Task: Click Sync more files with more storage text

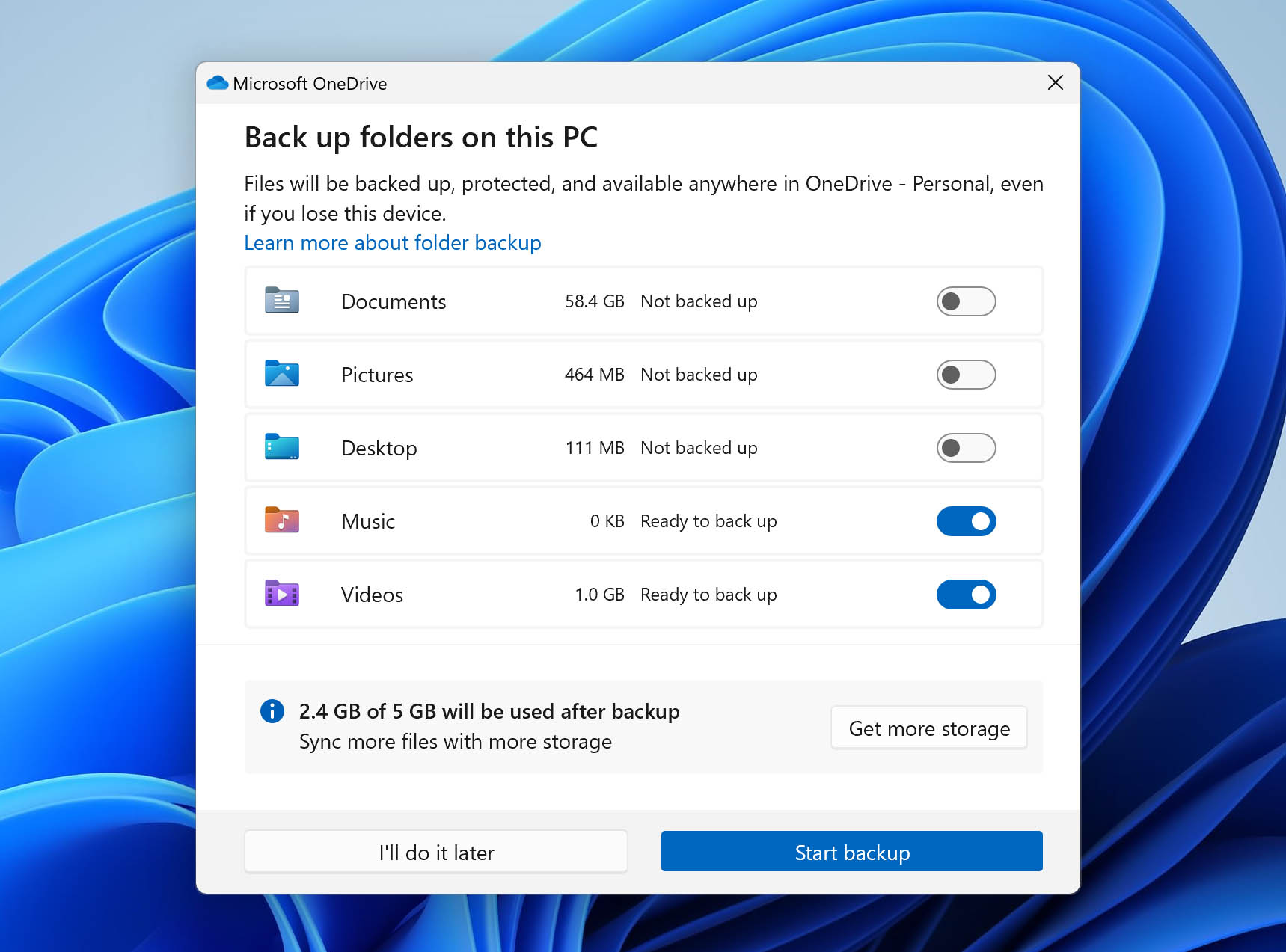Action: pyautogui.click(x=456, y=742)
